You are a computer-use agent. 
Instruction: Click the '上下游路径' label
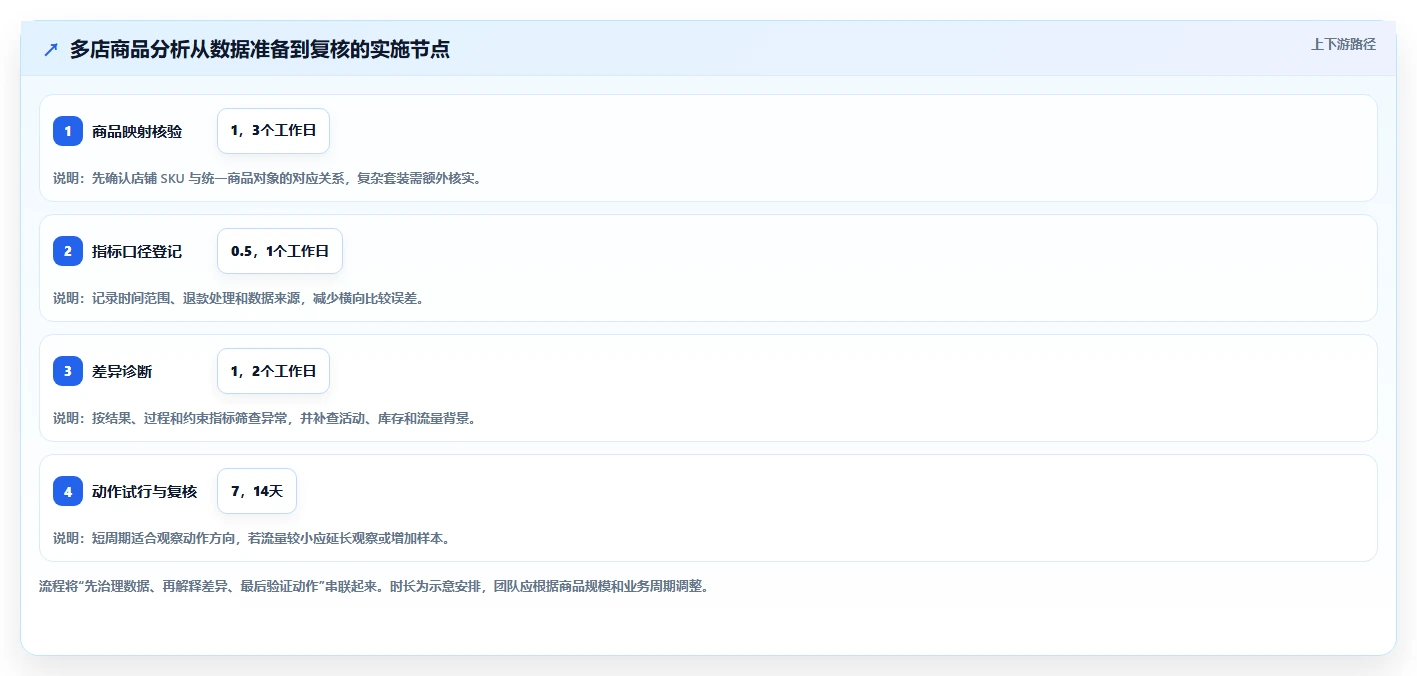coord(1344,44)
